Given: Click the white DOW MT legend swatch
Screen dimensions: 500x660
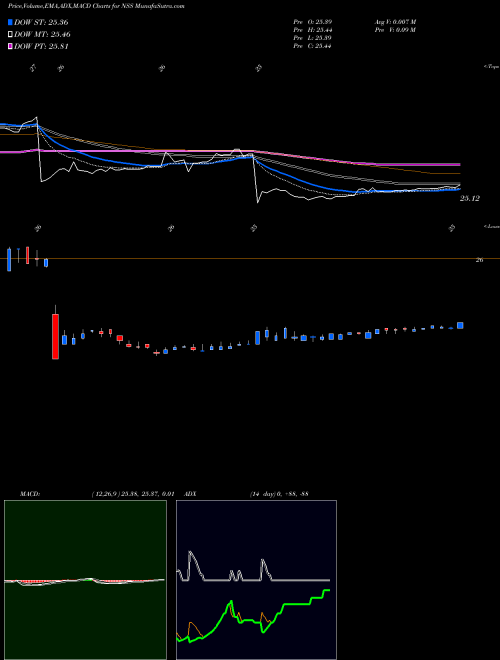Looking at the screenshot, I should click(10, 35).
